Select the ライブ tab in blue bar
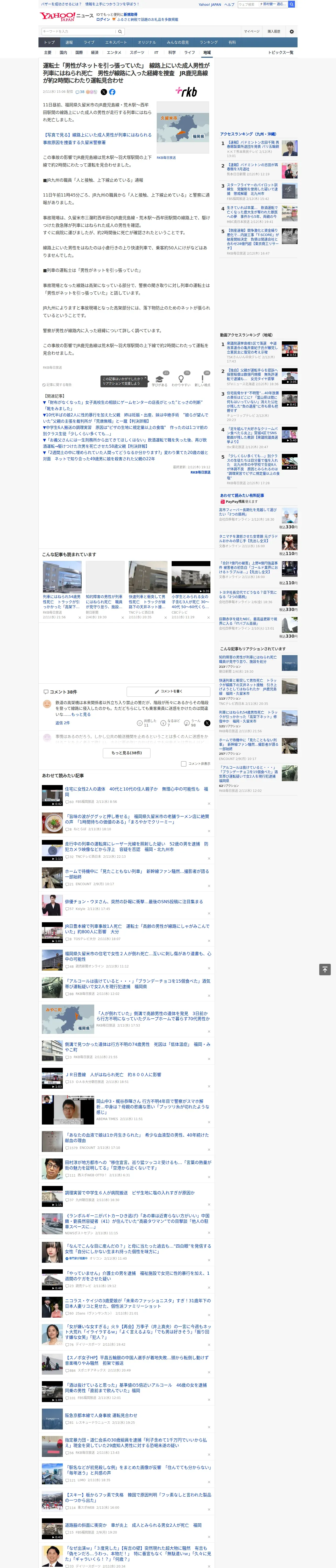The image size is (336, 1568). [x=89, y=43]
